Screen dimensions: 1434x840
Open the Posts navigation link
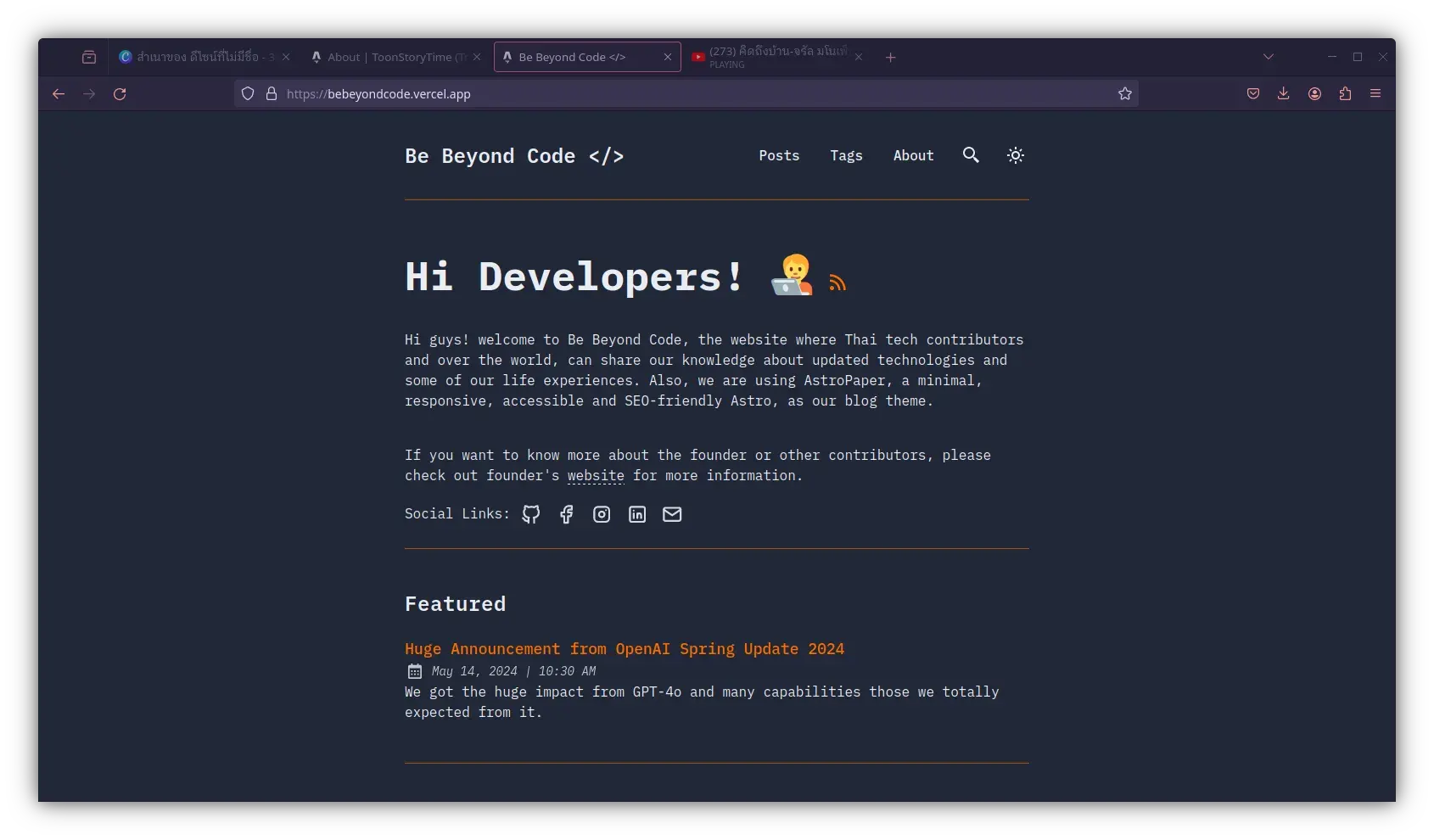[779, 155]
